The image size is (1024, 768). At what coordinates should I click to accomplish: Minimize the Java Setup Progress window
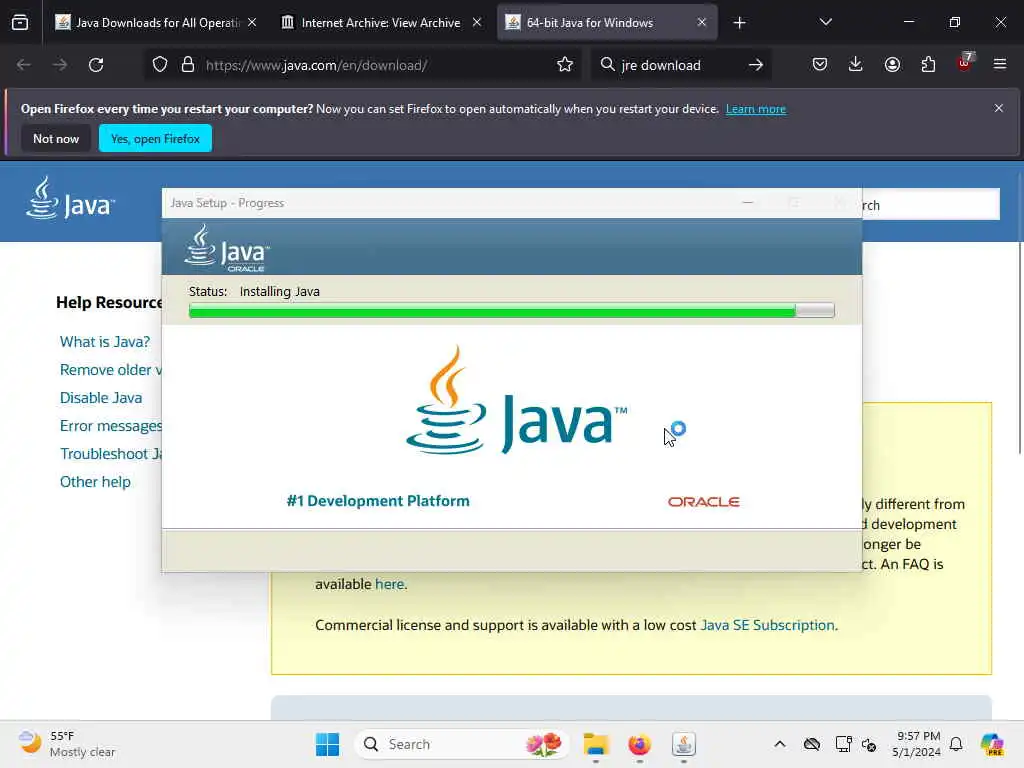click(748, 203)
